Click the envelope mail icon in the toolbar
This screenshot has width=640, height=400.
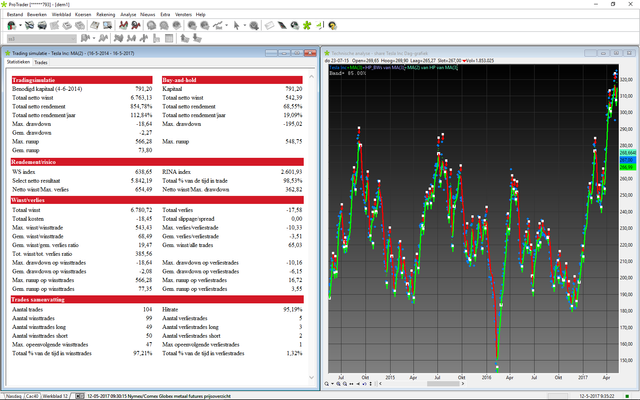(269, 26)
